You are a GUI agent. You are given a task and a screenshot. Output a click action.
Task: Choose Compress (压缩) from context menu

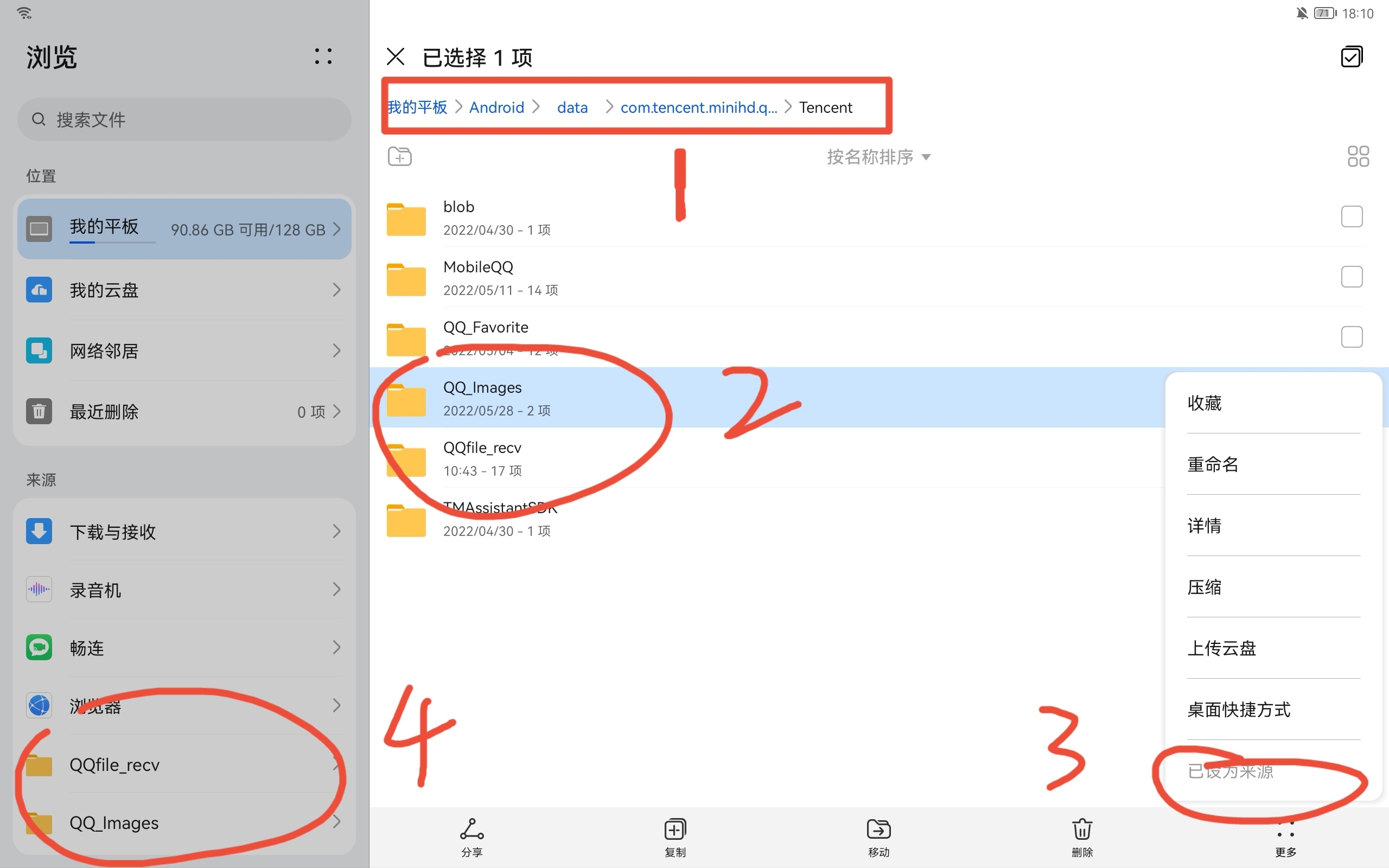point(1273,586)
